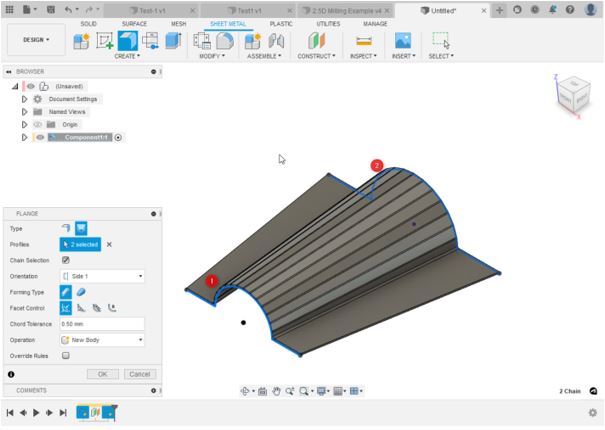Open the INSPECT dropdown menu
This screenshot has height=430, width=605.
coord(363,56)
